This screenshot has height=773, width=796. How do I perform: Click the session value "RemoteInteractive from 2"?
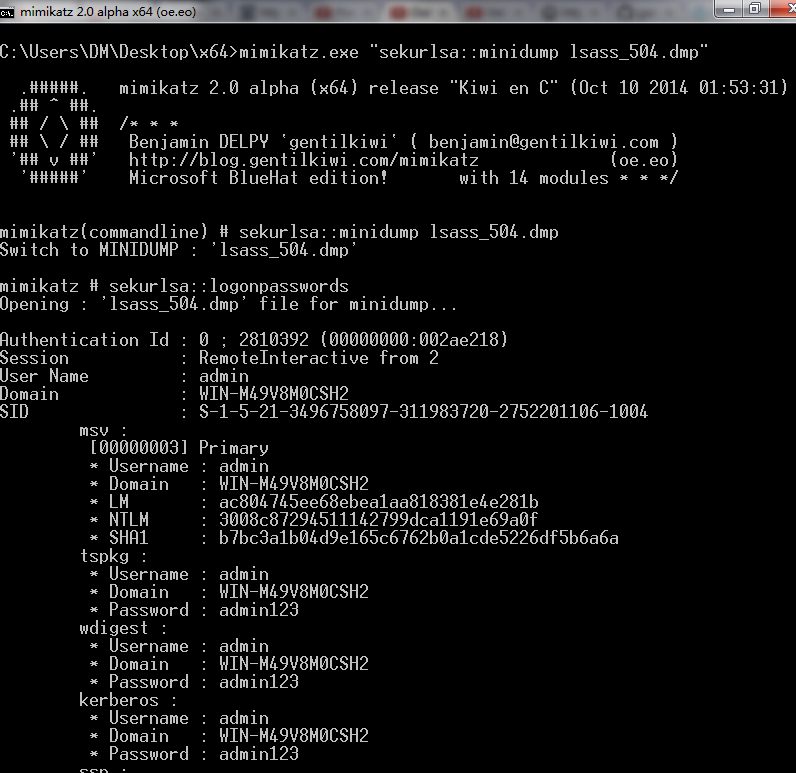[x=318, y=358]
